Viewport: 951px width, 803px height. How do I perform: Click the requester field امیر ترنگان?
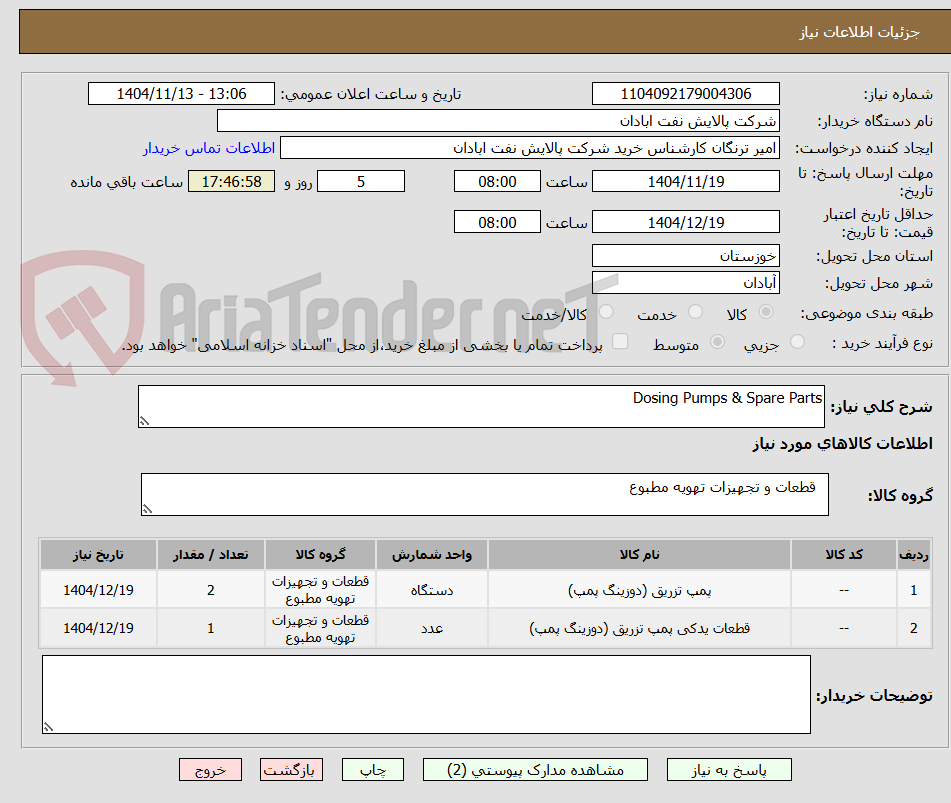click(x=529, y=148)
